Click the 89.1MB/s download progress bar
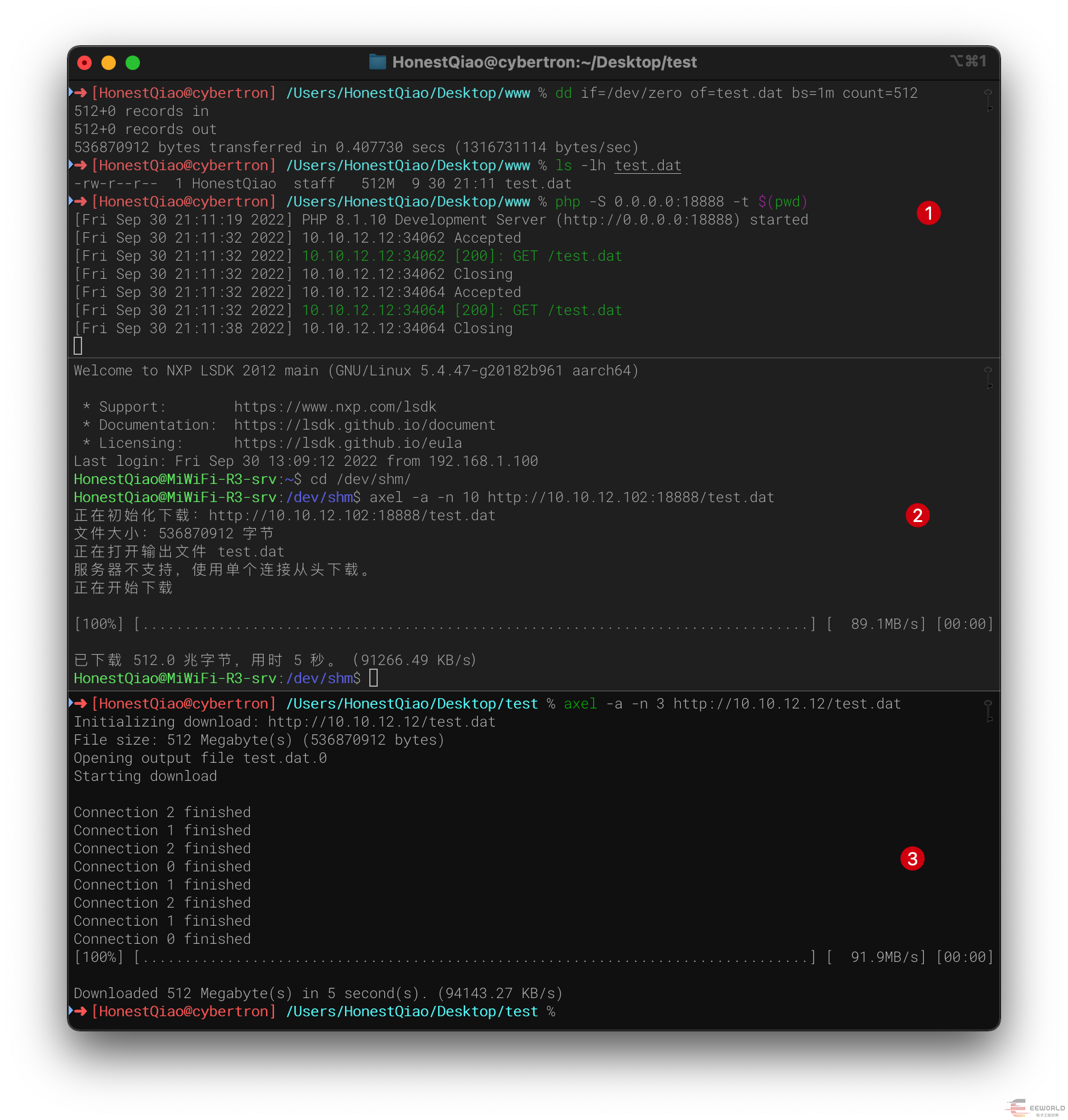 [474, 624]
